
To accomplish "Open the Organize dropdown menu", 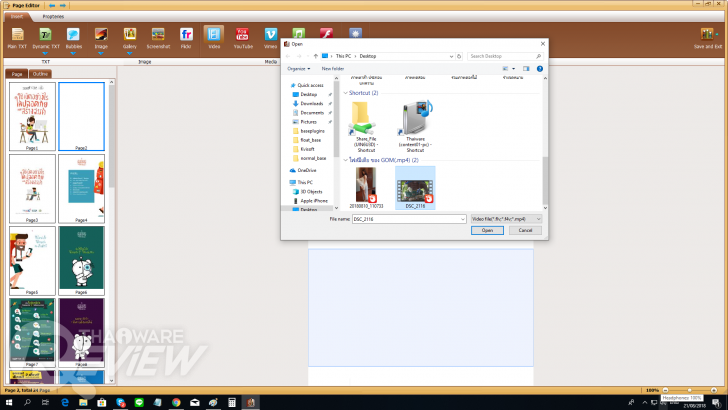I will coord(299,69).
